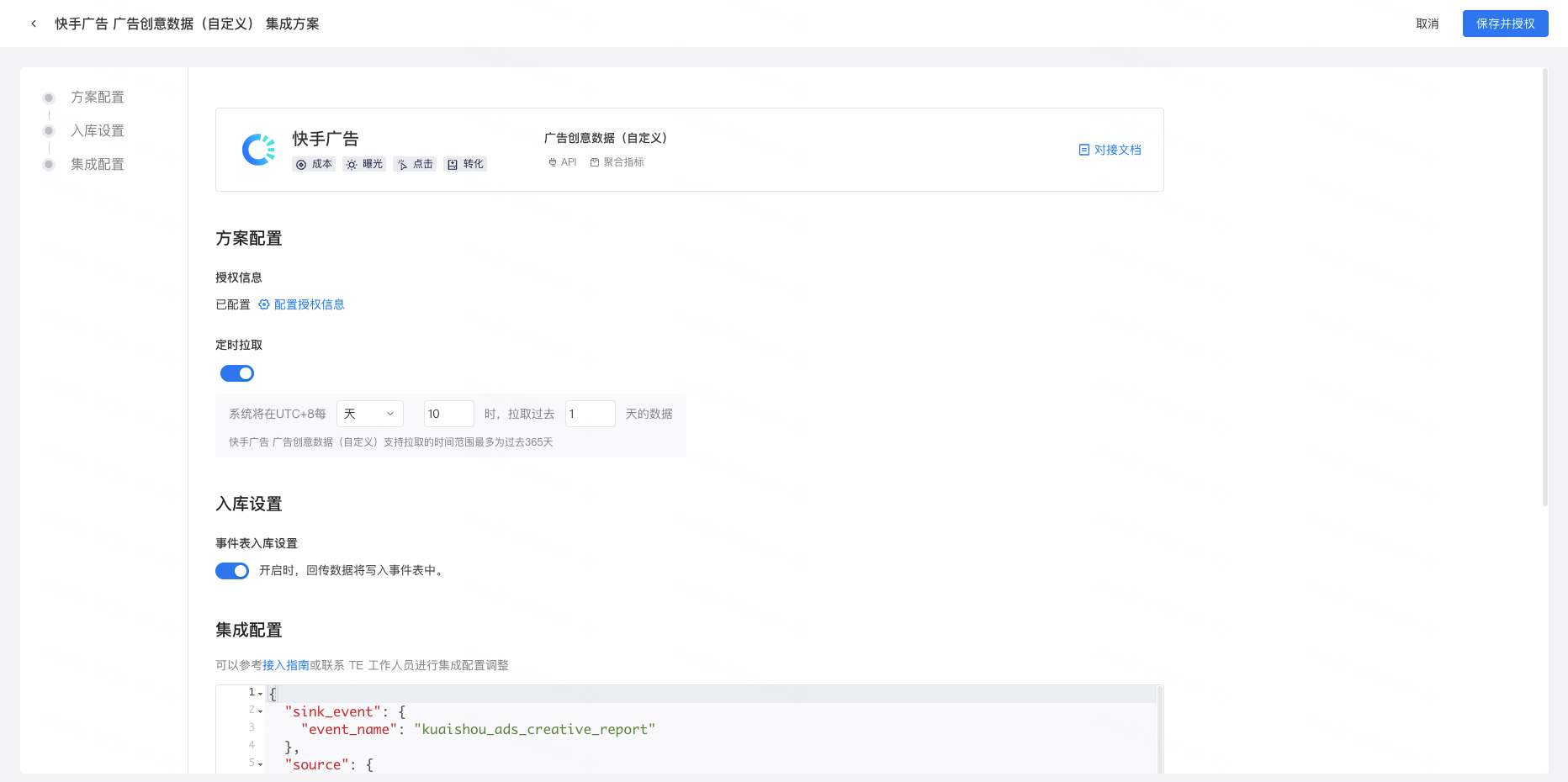The width and height of the screenshot is (1568, 782).
Task: Click the 取消 button
Action: 1428,24
